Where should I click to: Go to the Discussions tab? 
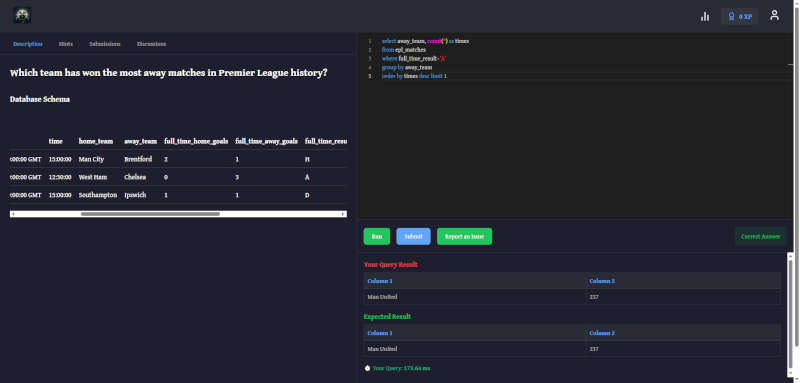[151, 44]
